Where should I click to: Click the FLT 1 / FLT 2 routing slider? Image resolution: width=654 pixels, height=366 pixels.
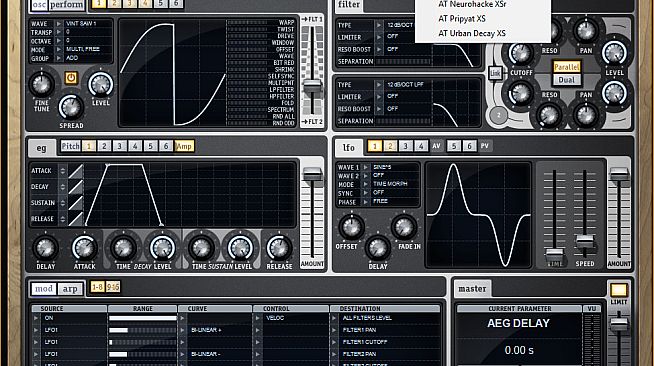click(x=312, y=87)
